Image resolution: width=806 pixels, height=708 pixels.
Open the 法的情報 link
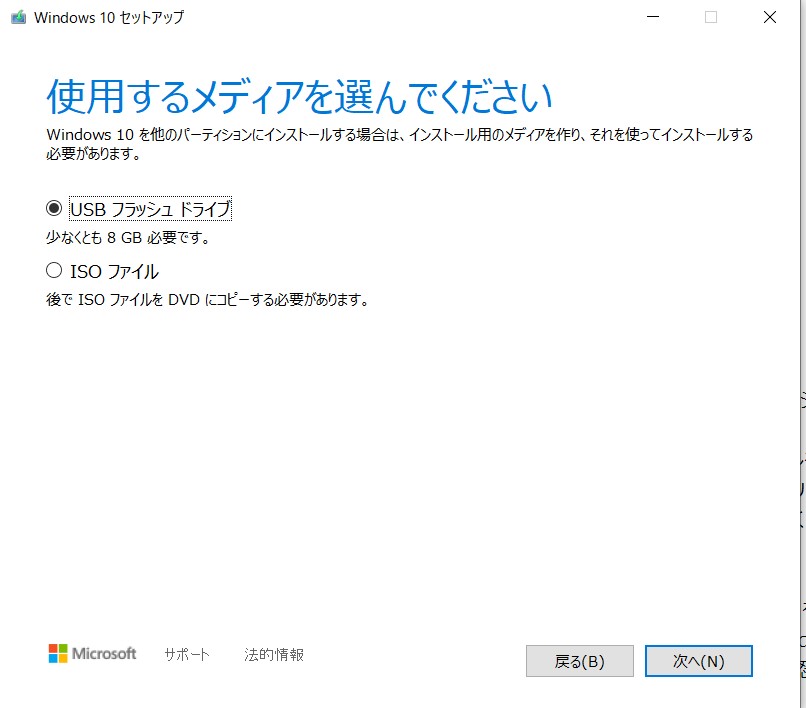point(274,654)
